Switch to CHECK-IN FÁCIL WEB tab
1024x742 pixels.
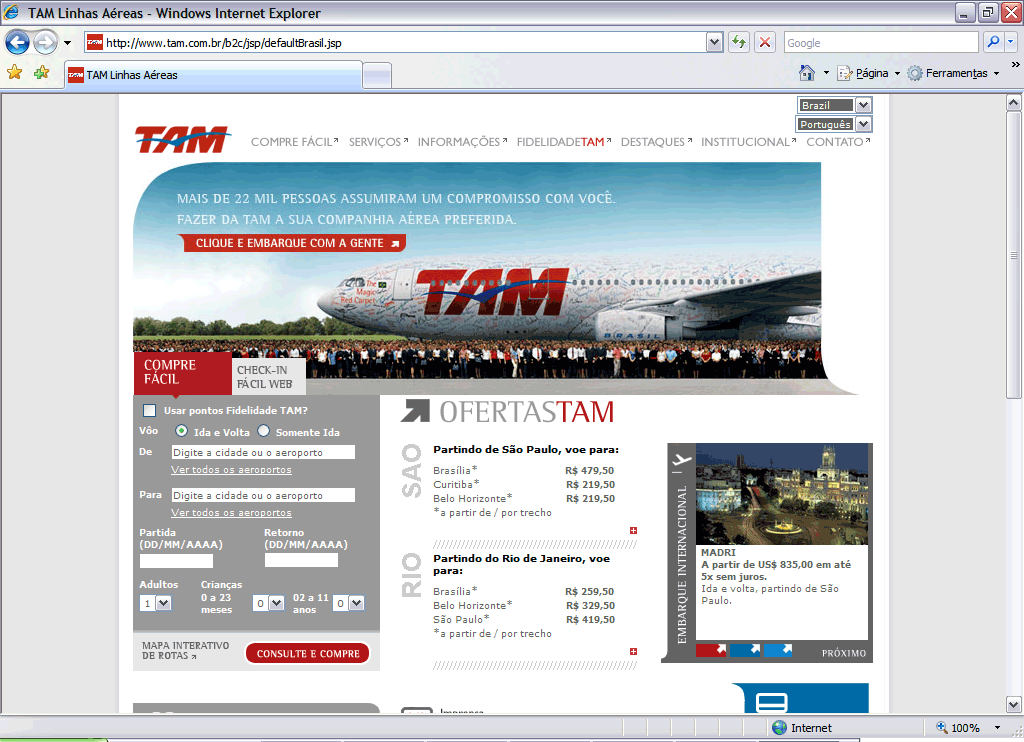pos(268,377)
